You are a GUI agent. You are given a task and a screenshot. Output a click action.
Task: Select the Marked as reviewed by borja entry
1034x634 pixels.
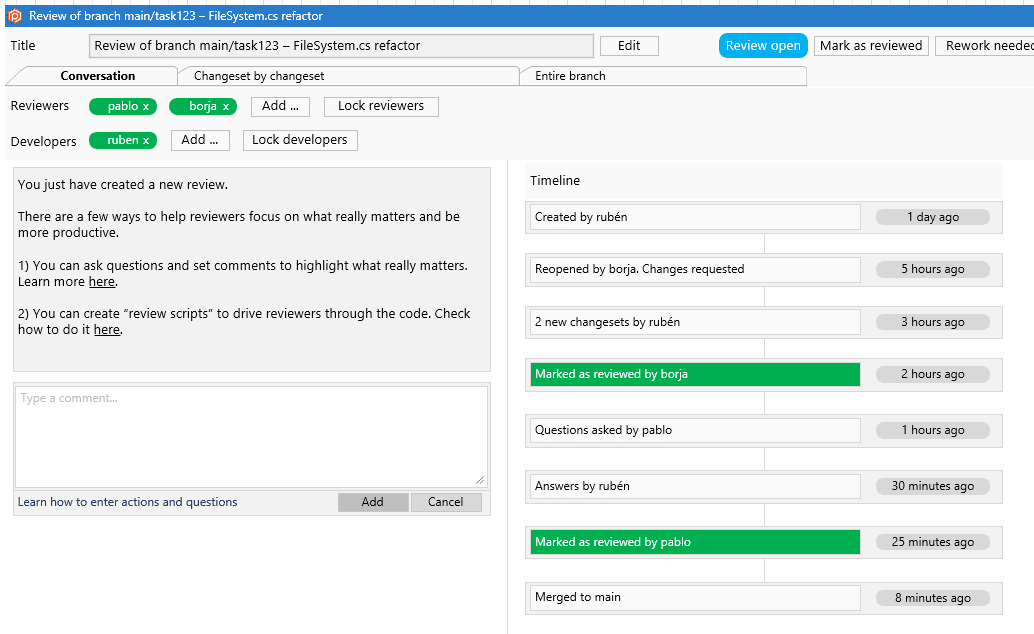coord(693,373)
